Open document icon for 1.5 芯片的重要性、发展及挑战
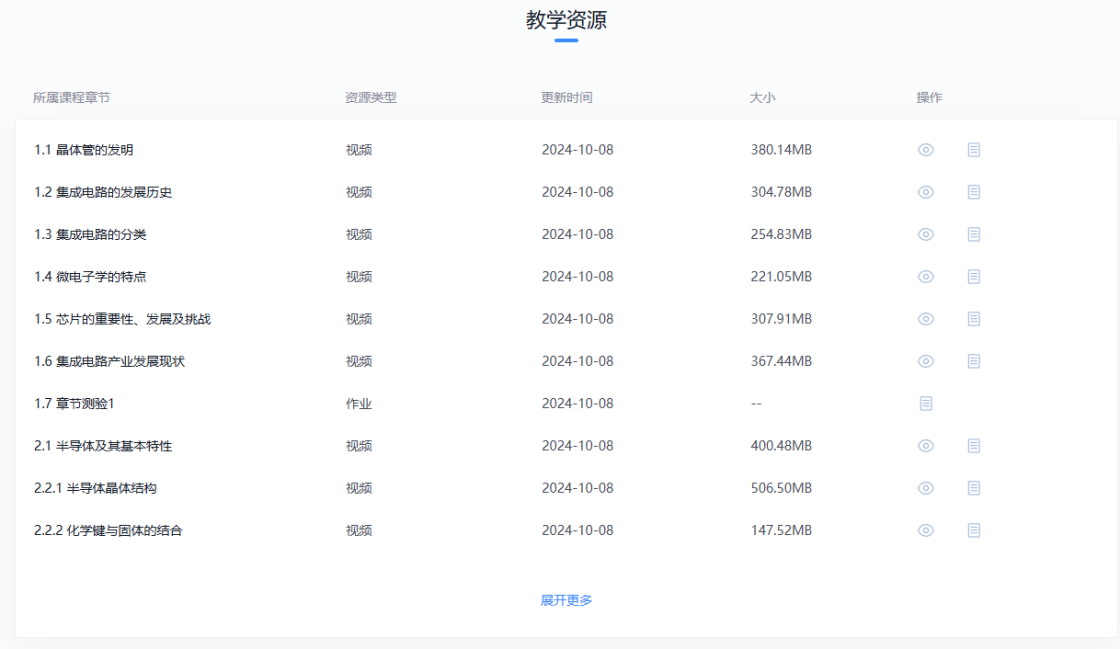Image resolution: width=1120 pixels, height=649 pixels. click(x=974, y=319)
